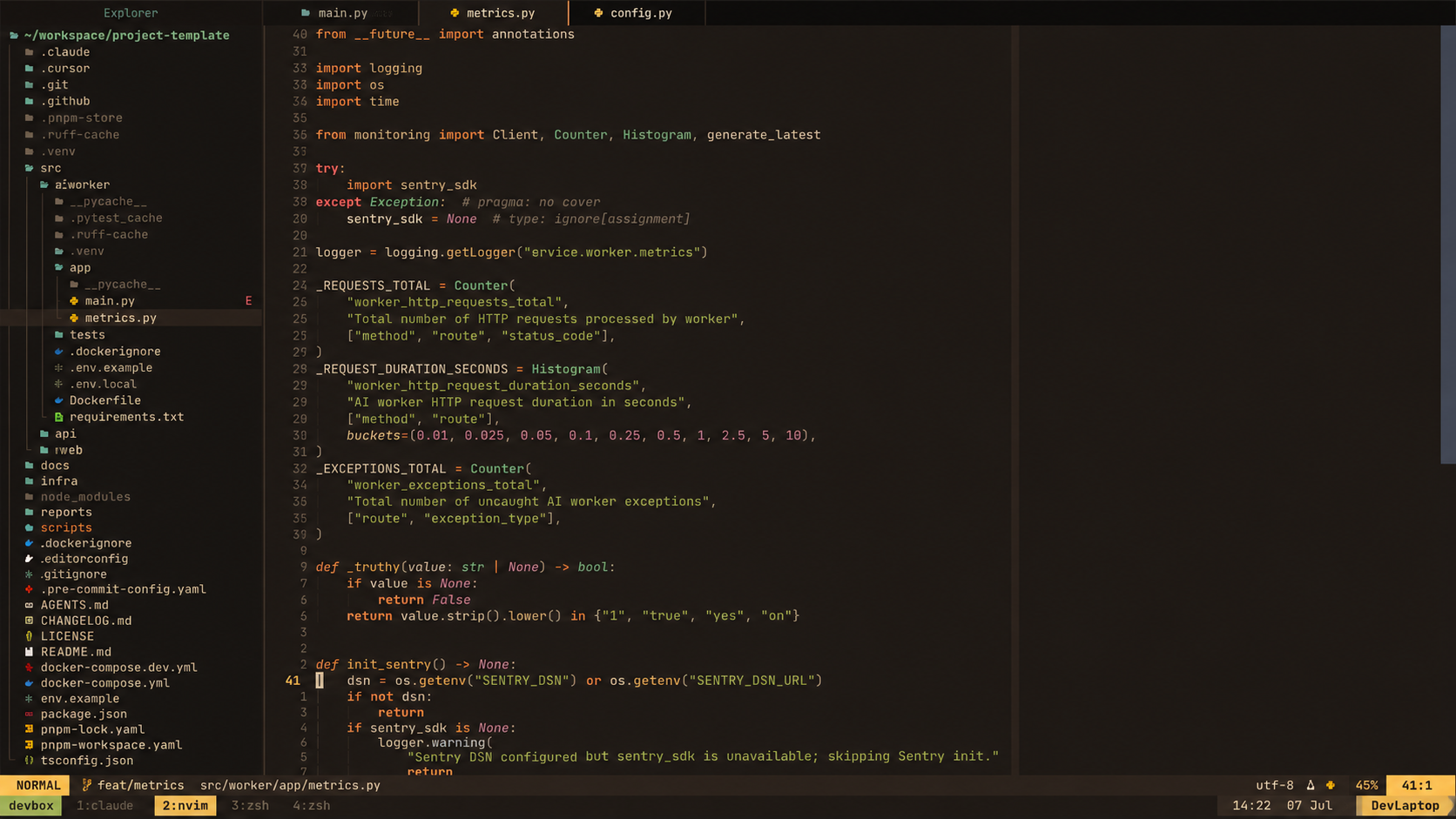This screenshot has height=819, width=1456.
Task: Click the docker-compose.dev.yml icon
Action: click(x=30, y=668)
